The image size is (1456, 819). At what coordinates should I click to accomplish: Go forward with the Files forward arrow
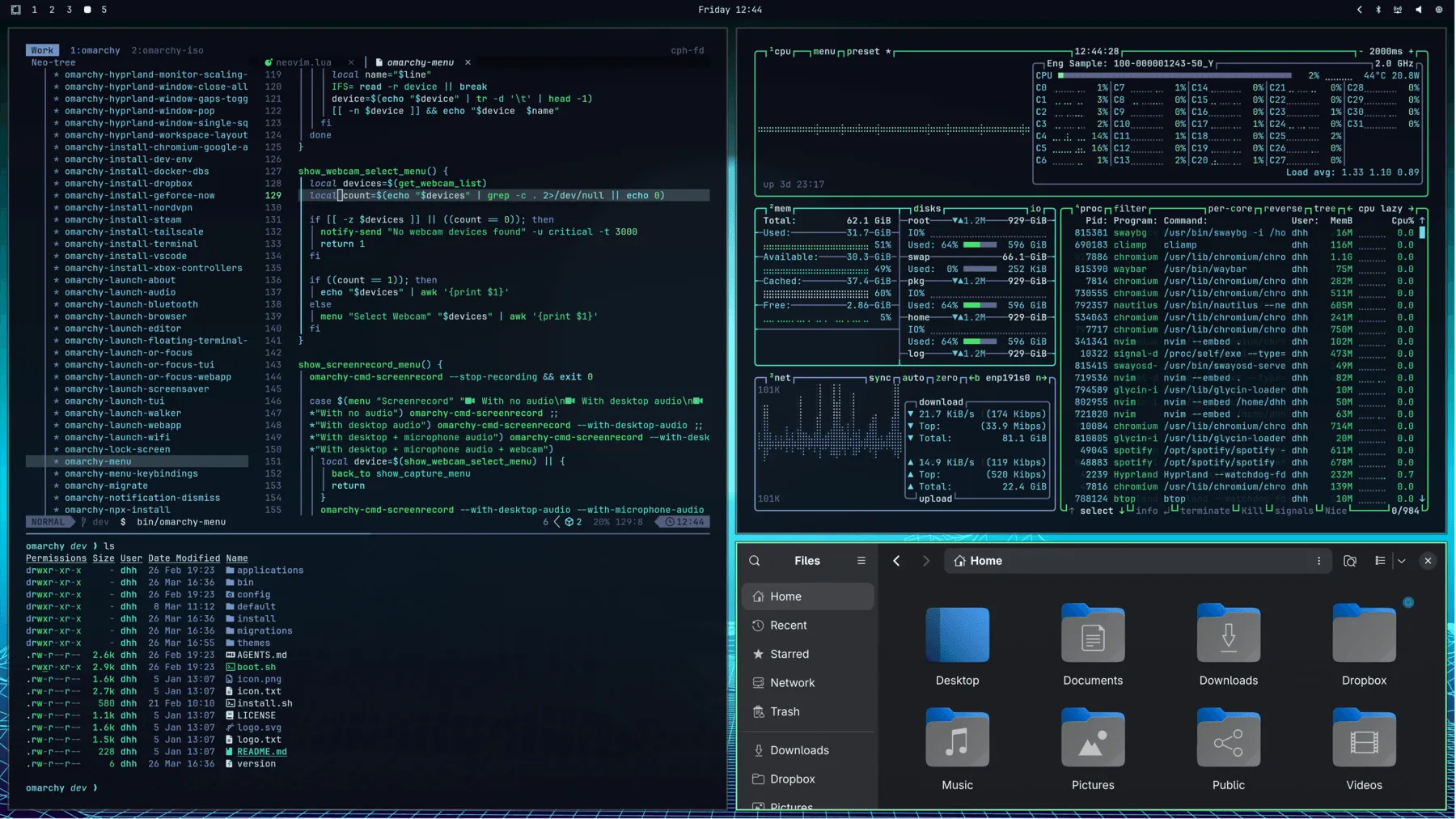[926, 561]
